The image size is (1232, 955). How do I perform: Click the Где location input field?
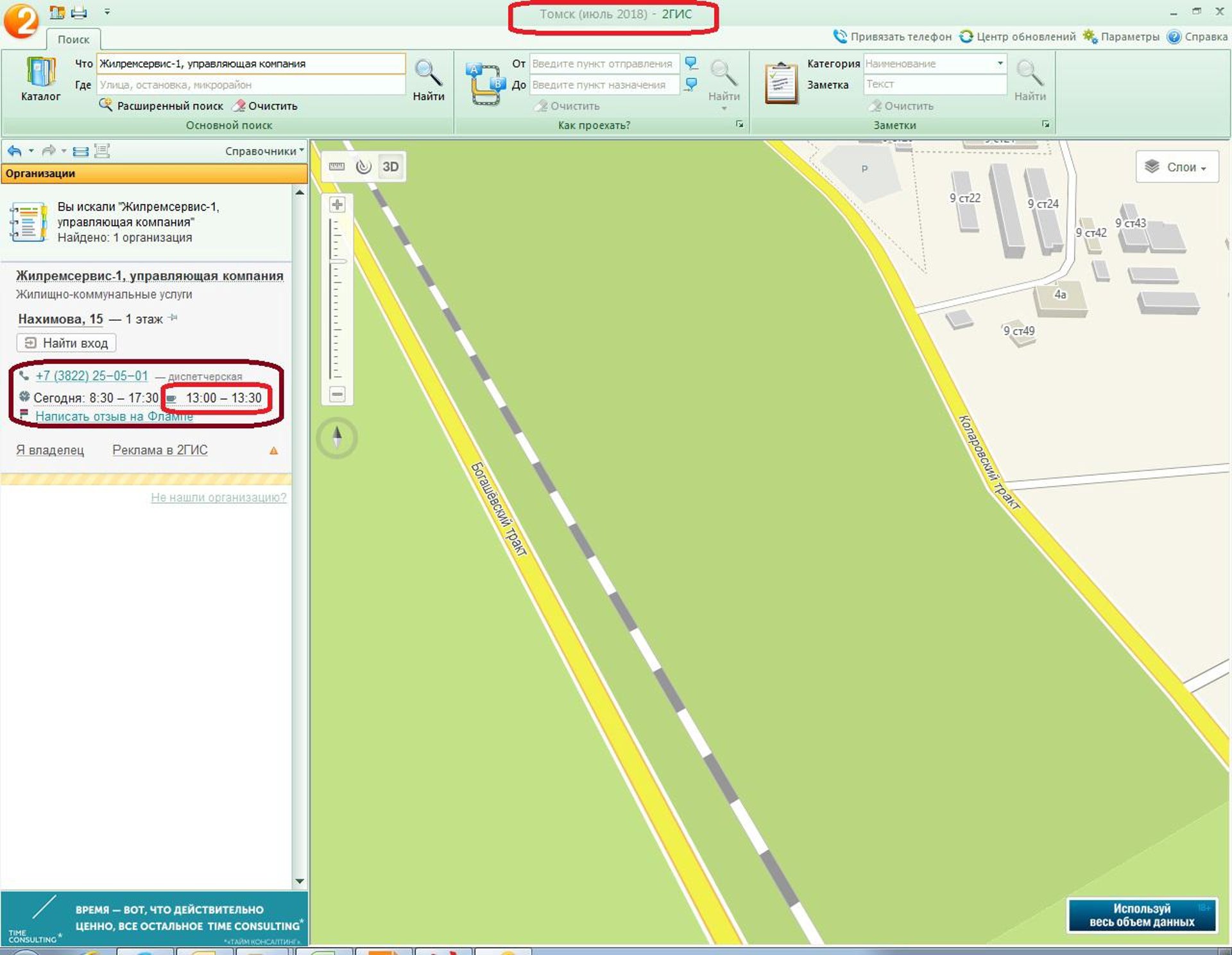click(x=251, y=85)
